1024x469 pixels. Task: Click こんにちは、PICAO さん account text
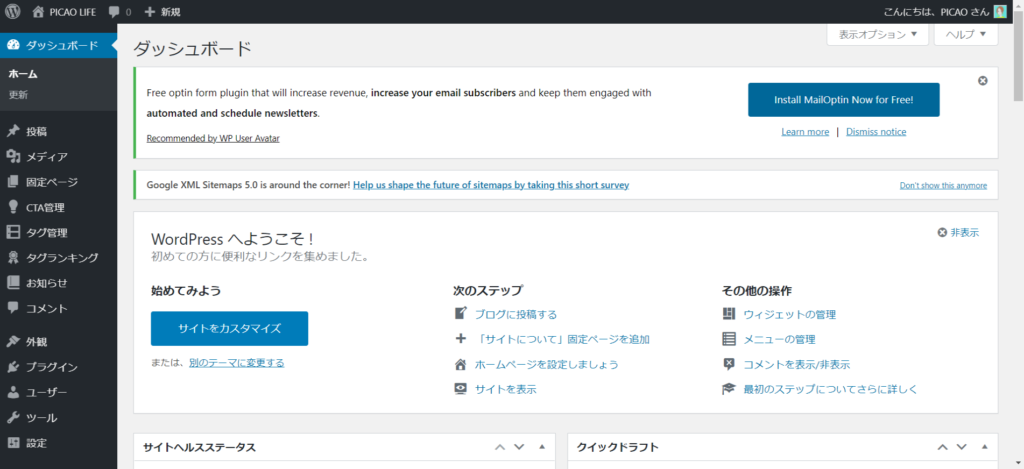[x=936, y=12]
